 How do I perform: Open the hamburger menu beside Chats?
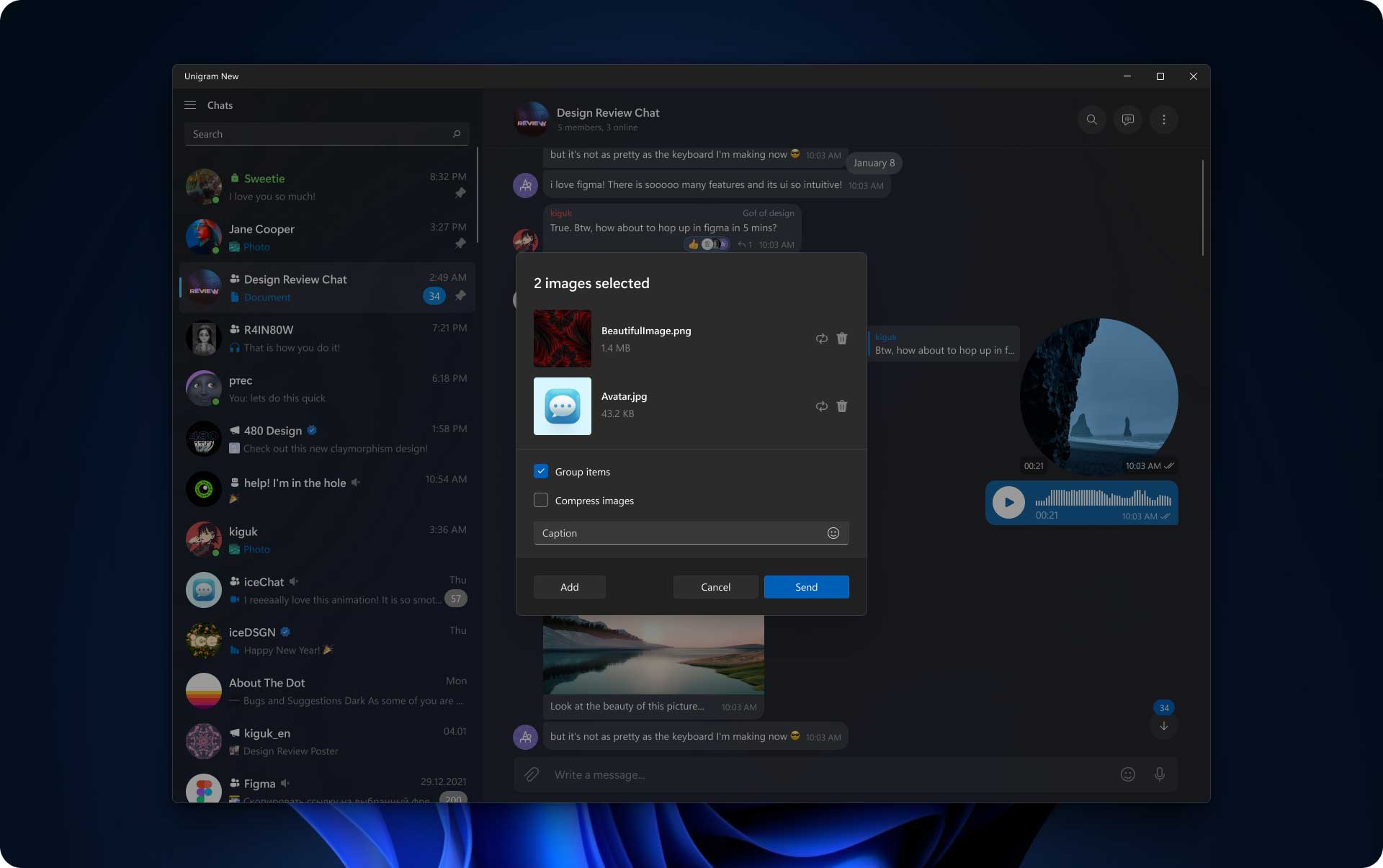190,105
